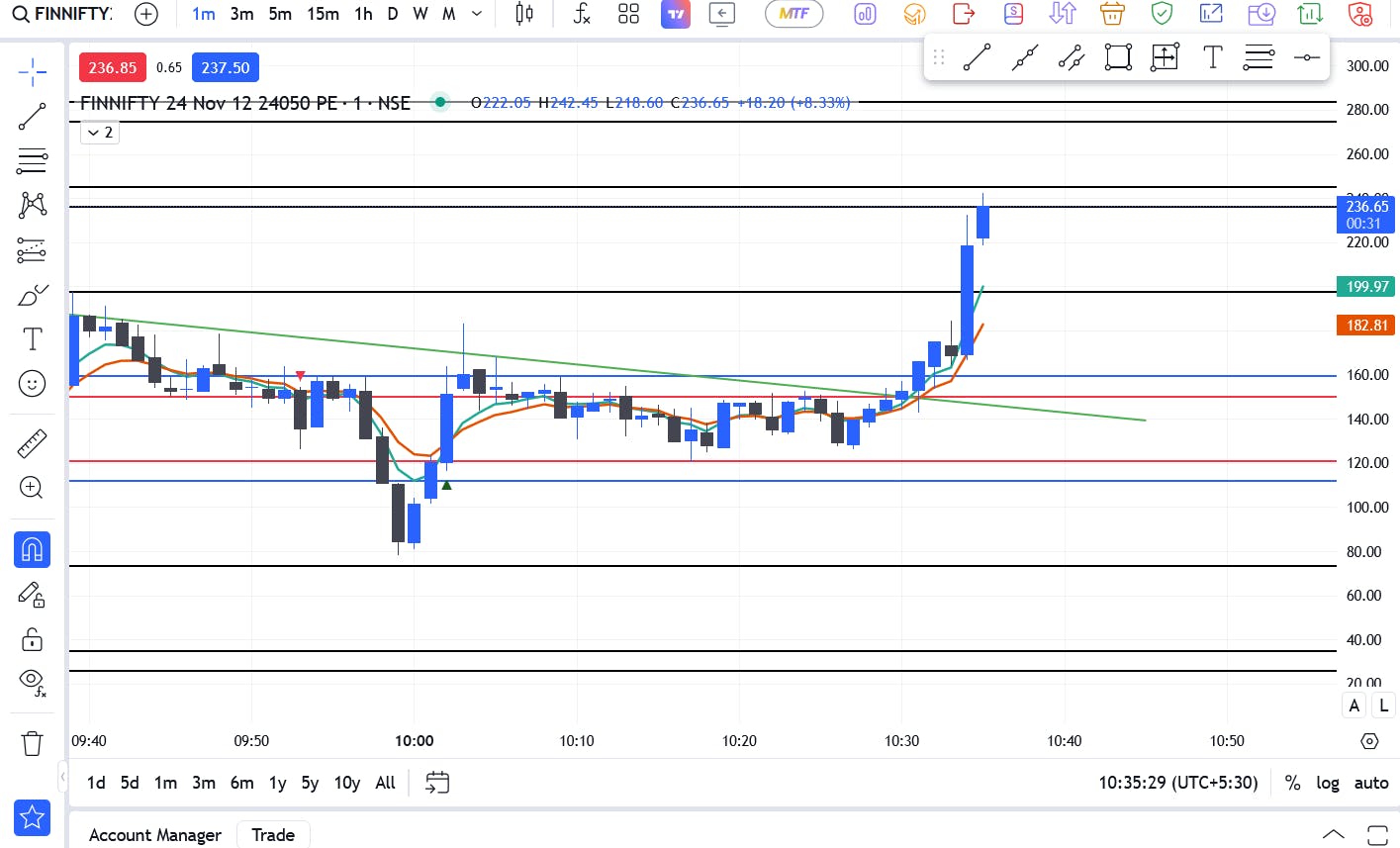Select the ruler measure tool
1400x848 pixels.
click(x=32, y=443)
